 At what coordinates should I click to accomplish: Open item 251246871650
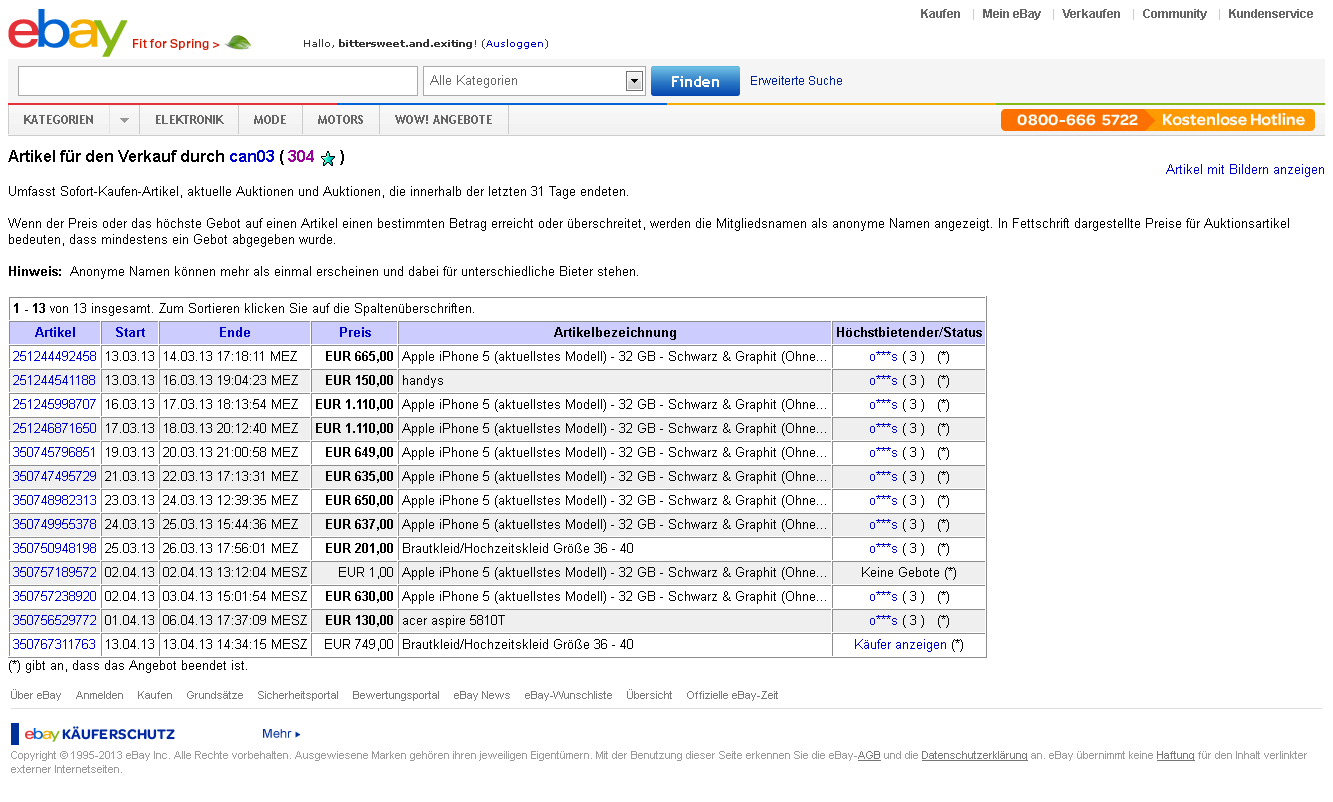click(x=55, y=429)
